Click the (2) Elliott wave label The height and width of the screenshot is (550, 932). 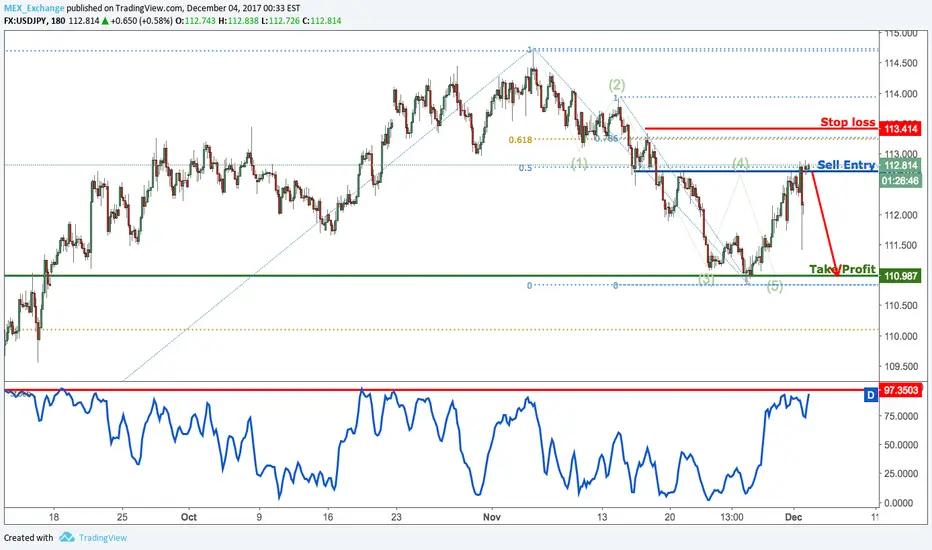[x=617, y=84]
